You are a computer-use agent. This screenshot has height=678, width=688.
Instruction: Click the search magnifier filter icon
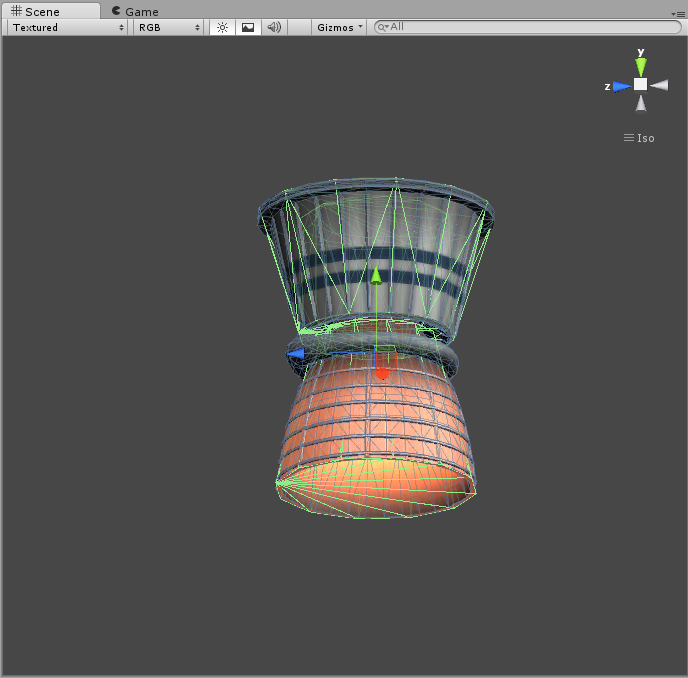click(383, 27)
